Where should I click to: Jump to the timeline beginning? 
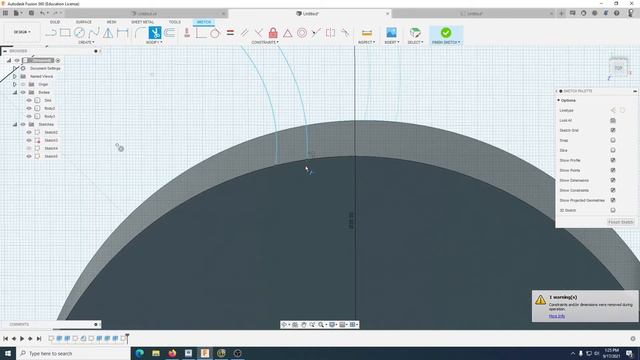pos(6,338)
